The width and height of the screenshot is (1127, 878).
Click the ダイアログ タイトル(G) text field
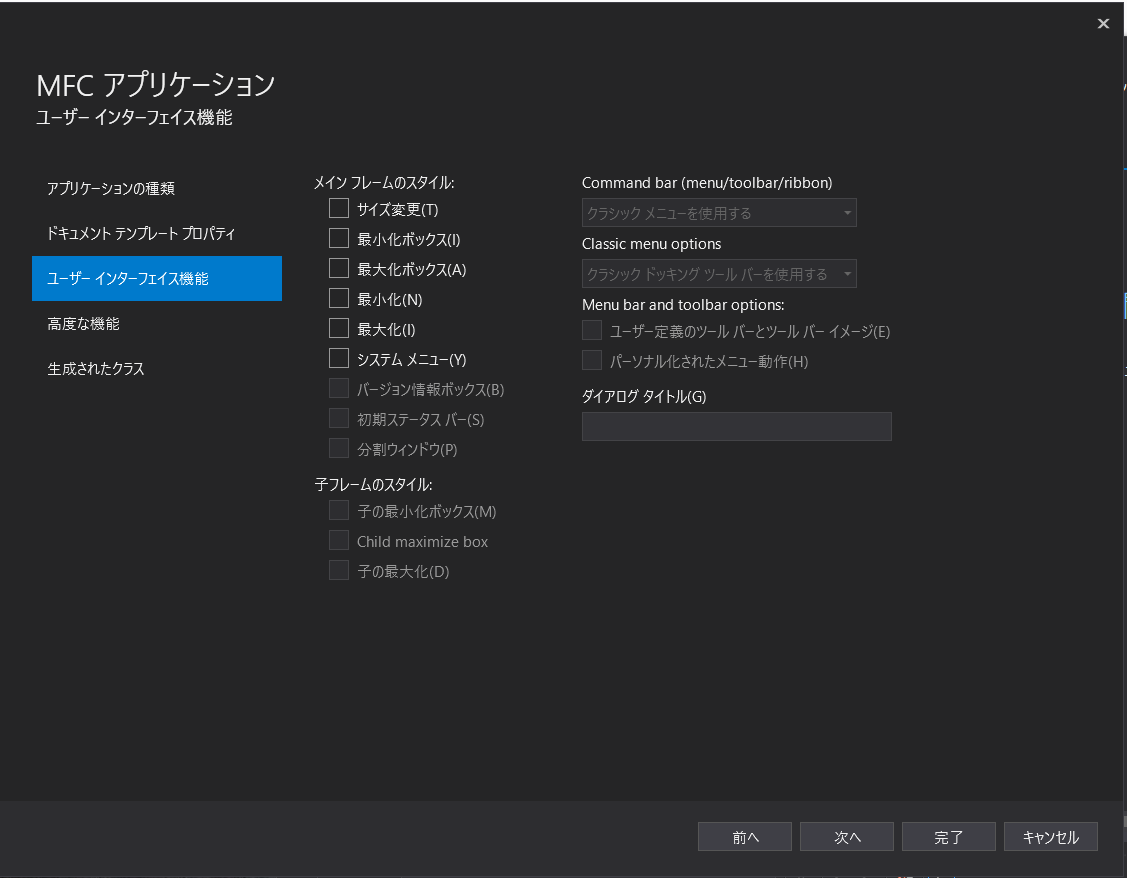click(x=737, y=427)
